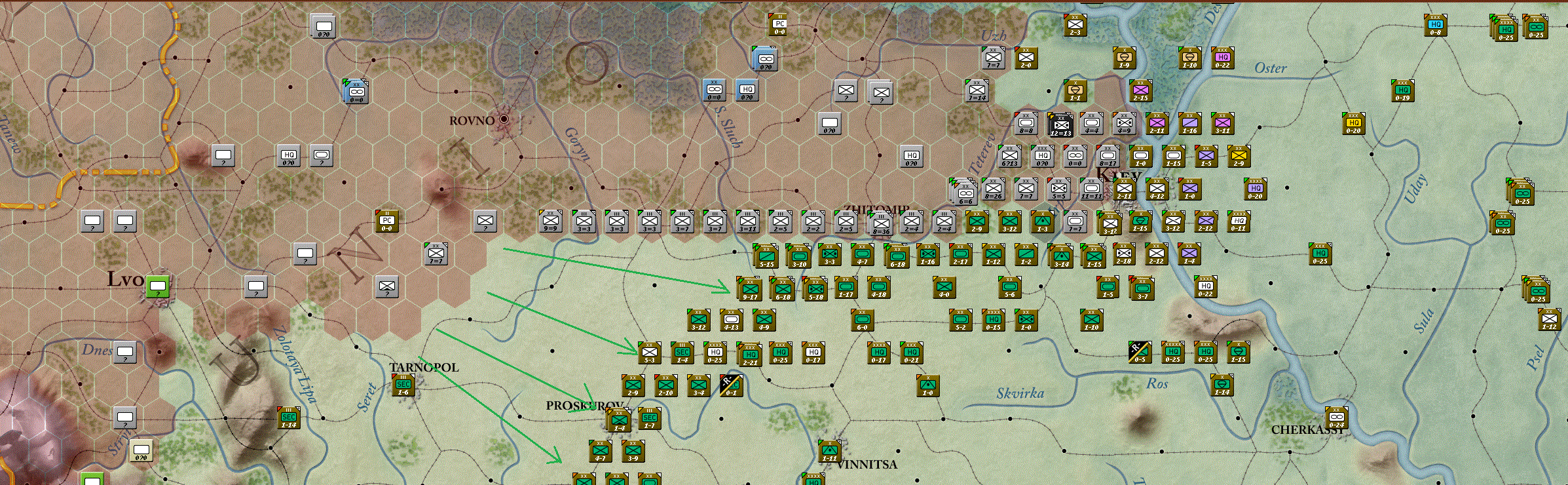Click the ROVNO city name
Viewport: 1568px width, 485px height.
coord(472,121)
